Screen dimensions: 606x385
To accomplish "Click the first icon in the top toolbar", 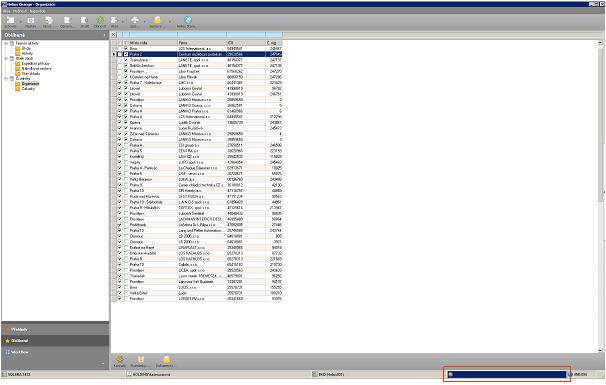I will click(10, 20).
